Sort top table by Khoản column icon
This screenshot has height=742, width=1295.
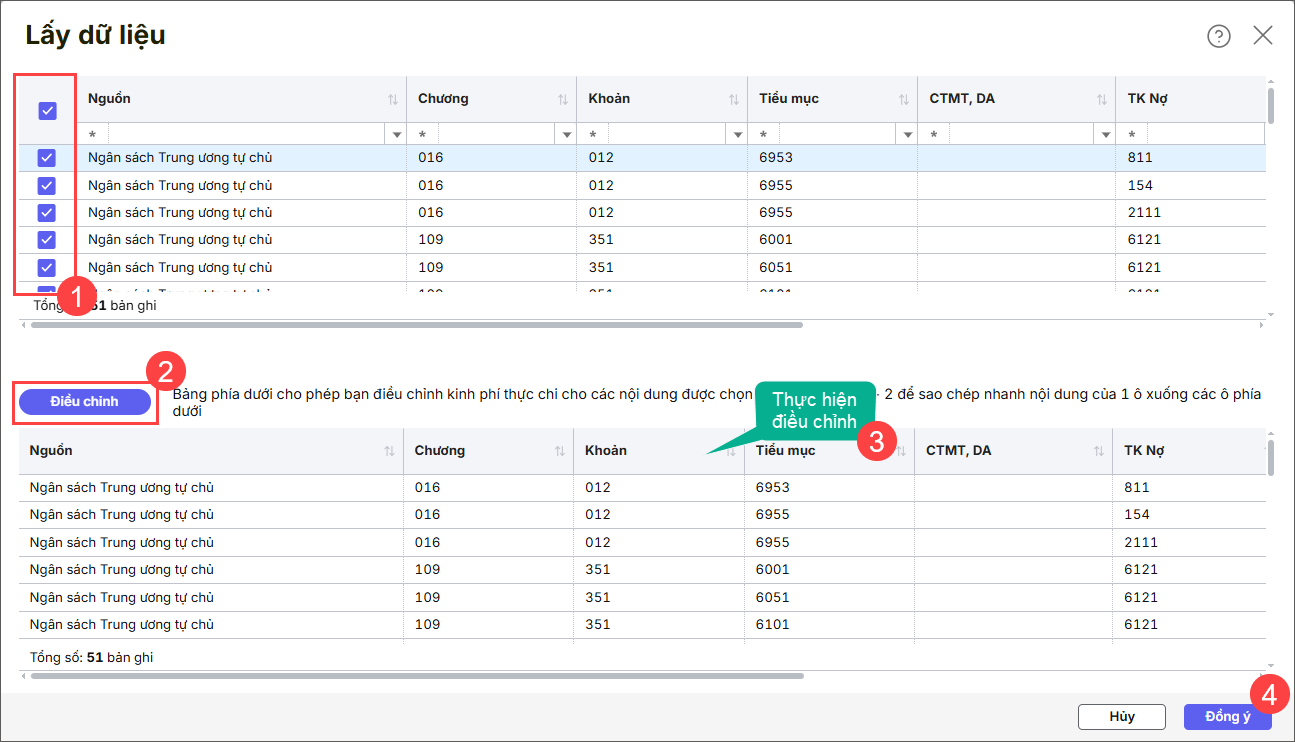pos(732,99)
